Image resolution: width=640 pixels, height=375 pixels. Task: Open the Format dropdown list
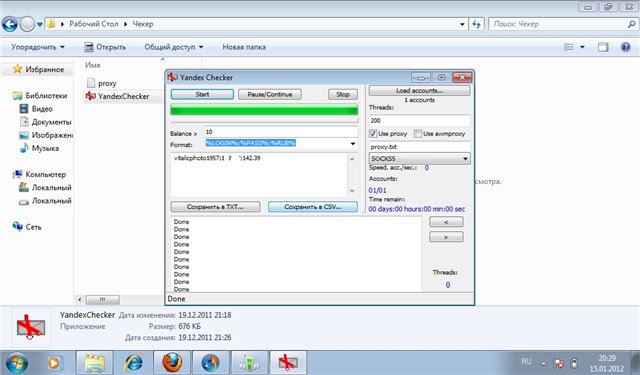tap(353, 144)
